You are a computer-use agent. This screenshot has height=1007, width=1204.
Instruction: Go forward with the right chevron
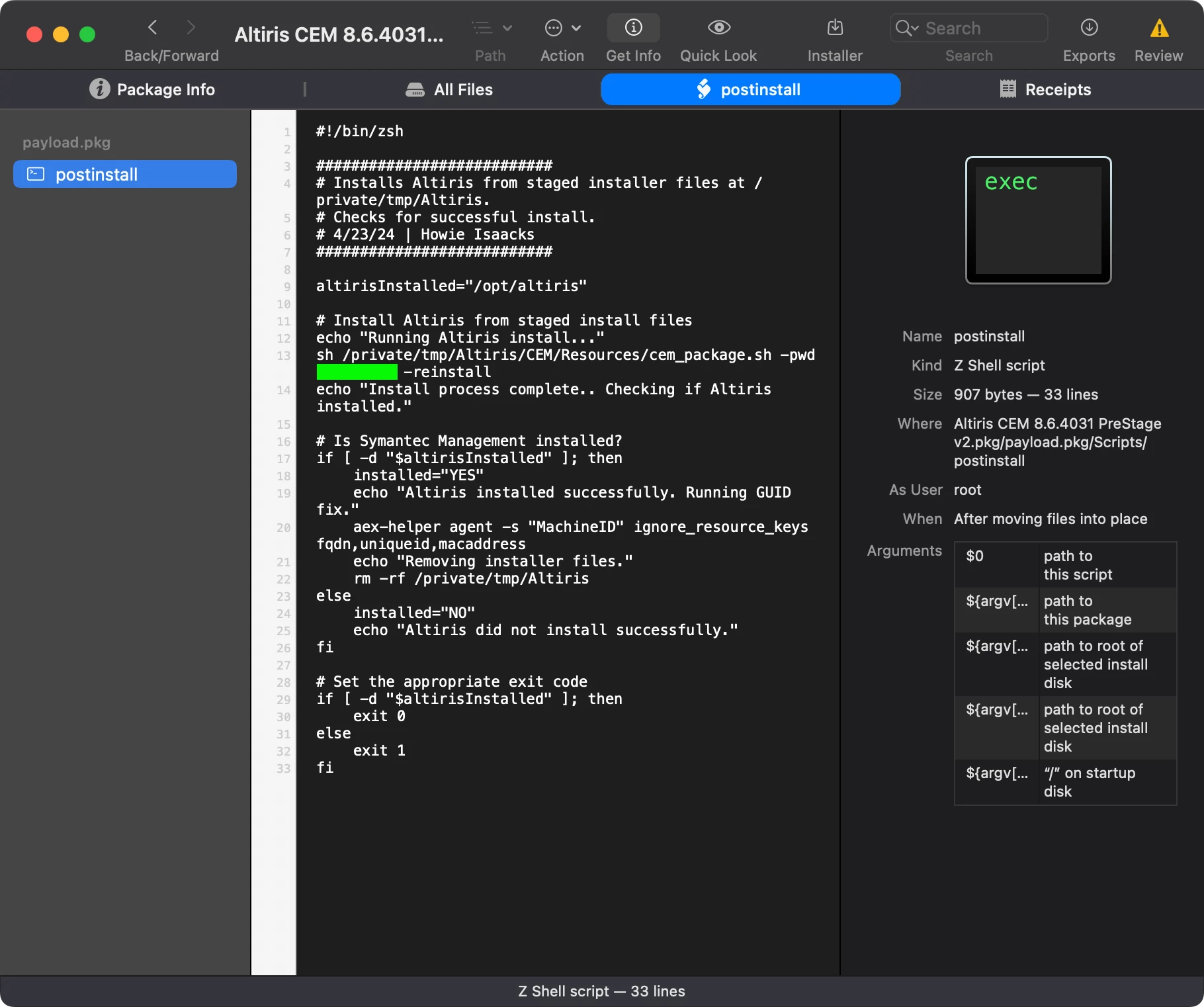tap(191, 27)
